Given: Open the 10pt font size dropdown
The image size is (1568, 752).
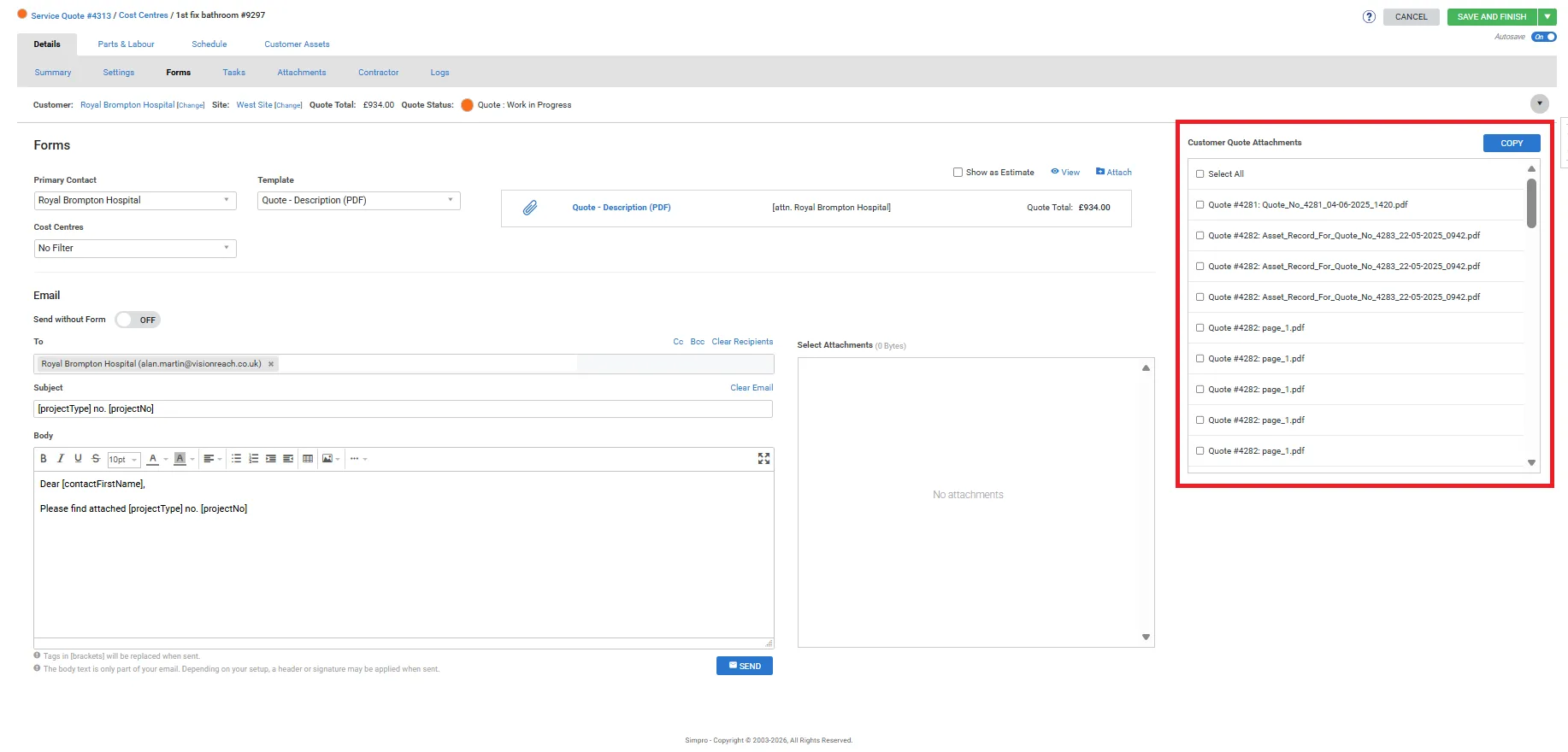Looking at the screenshot, I should point(123,460).
